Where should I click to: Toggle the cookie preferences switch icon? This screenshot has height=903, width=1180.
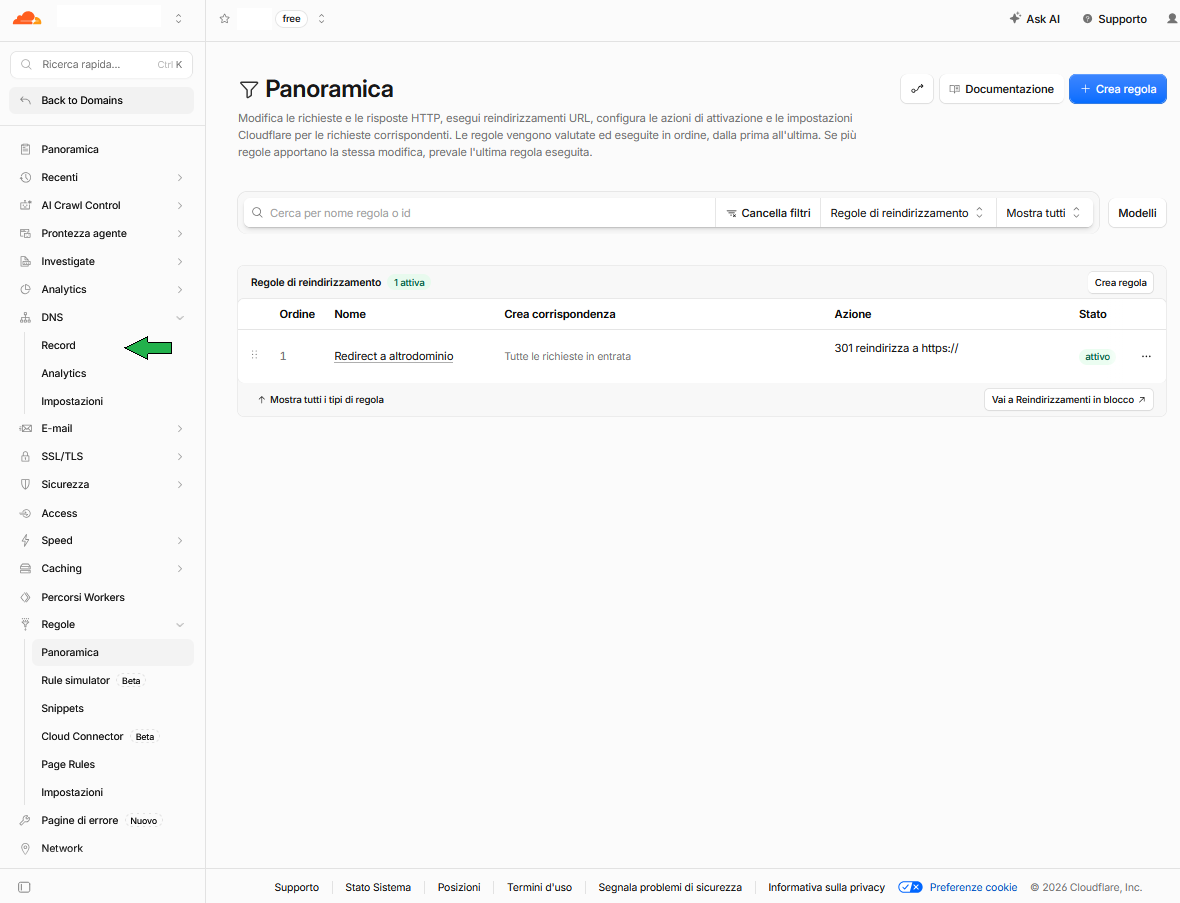910,887
